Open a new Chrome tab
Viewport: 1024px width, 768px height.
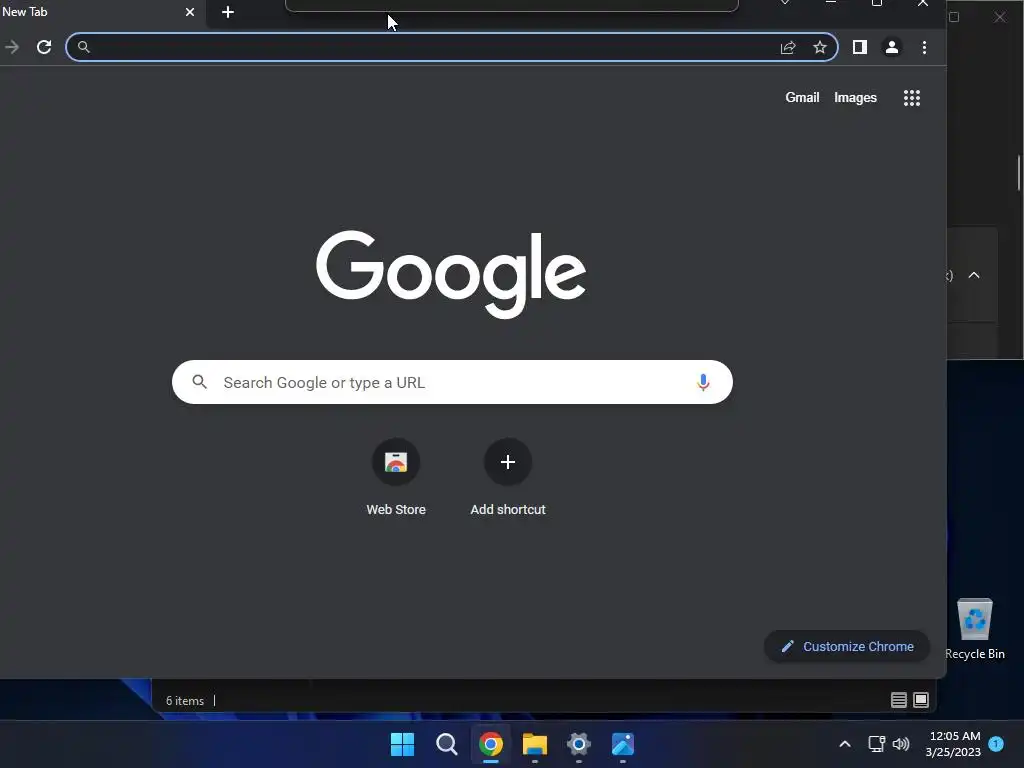(227, 12)
